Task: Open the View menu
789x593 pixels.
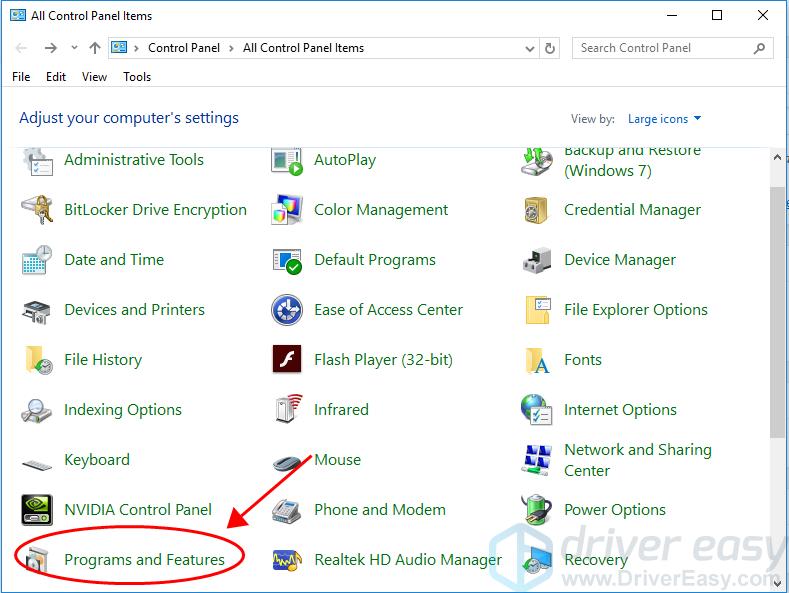Action: [94, 77]
